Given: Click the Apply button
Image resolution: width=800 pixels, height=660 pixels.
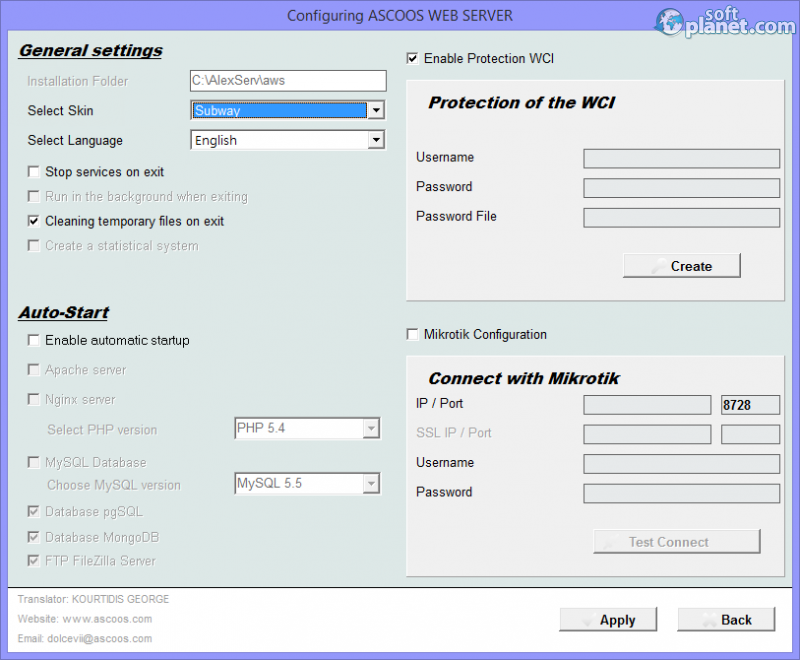Looking at the screenshot, I should click(608, 620).
